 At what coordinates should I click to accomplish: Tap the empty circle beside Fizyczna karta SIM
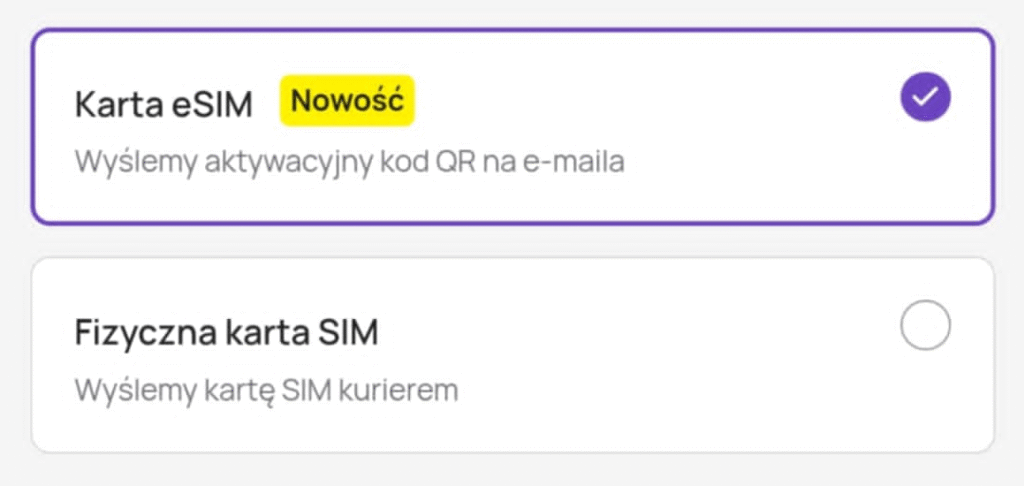(x=925, y=326)
